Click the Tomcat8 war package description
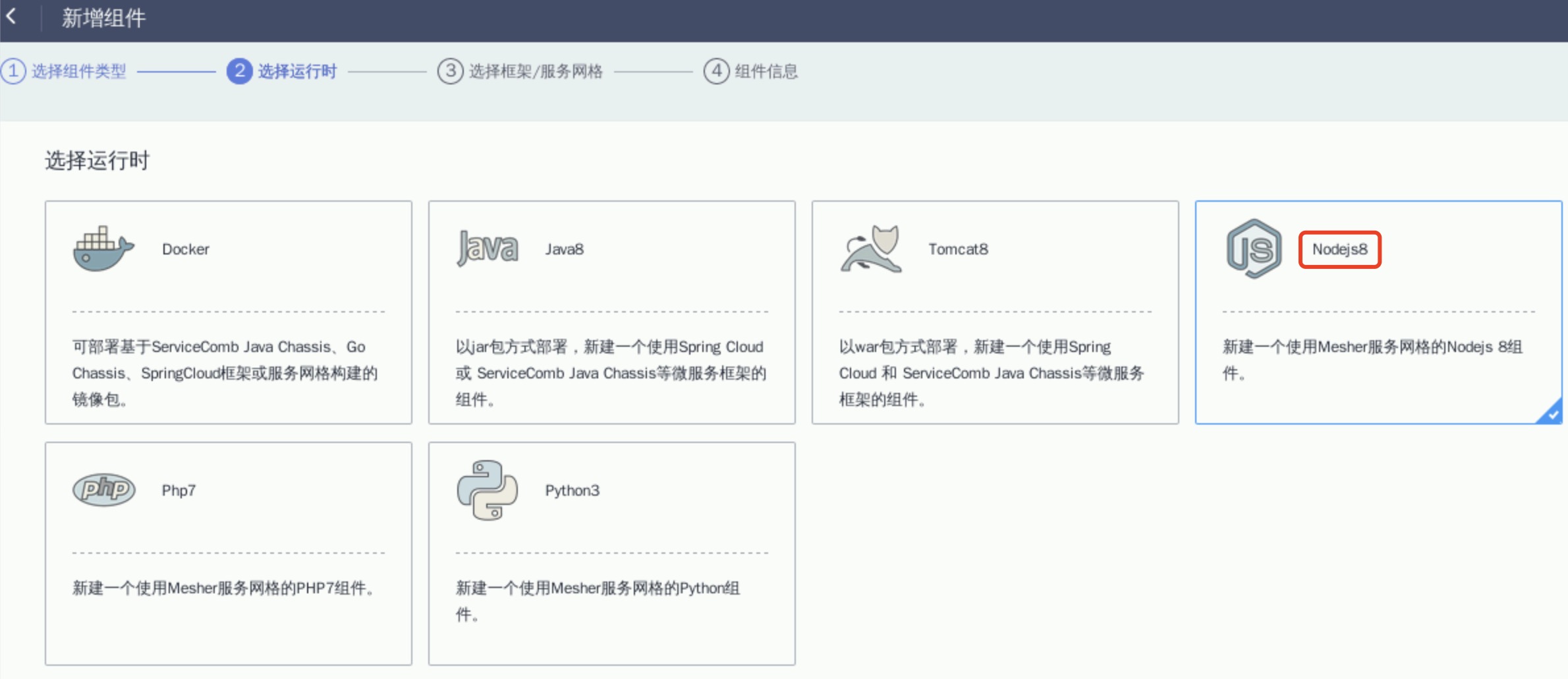The height and width of the screenshot is (679, 1568). pyautogui.click(x=991, y=373)
